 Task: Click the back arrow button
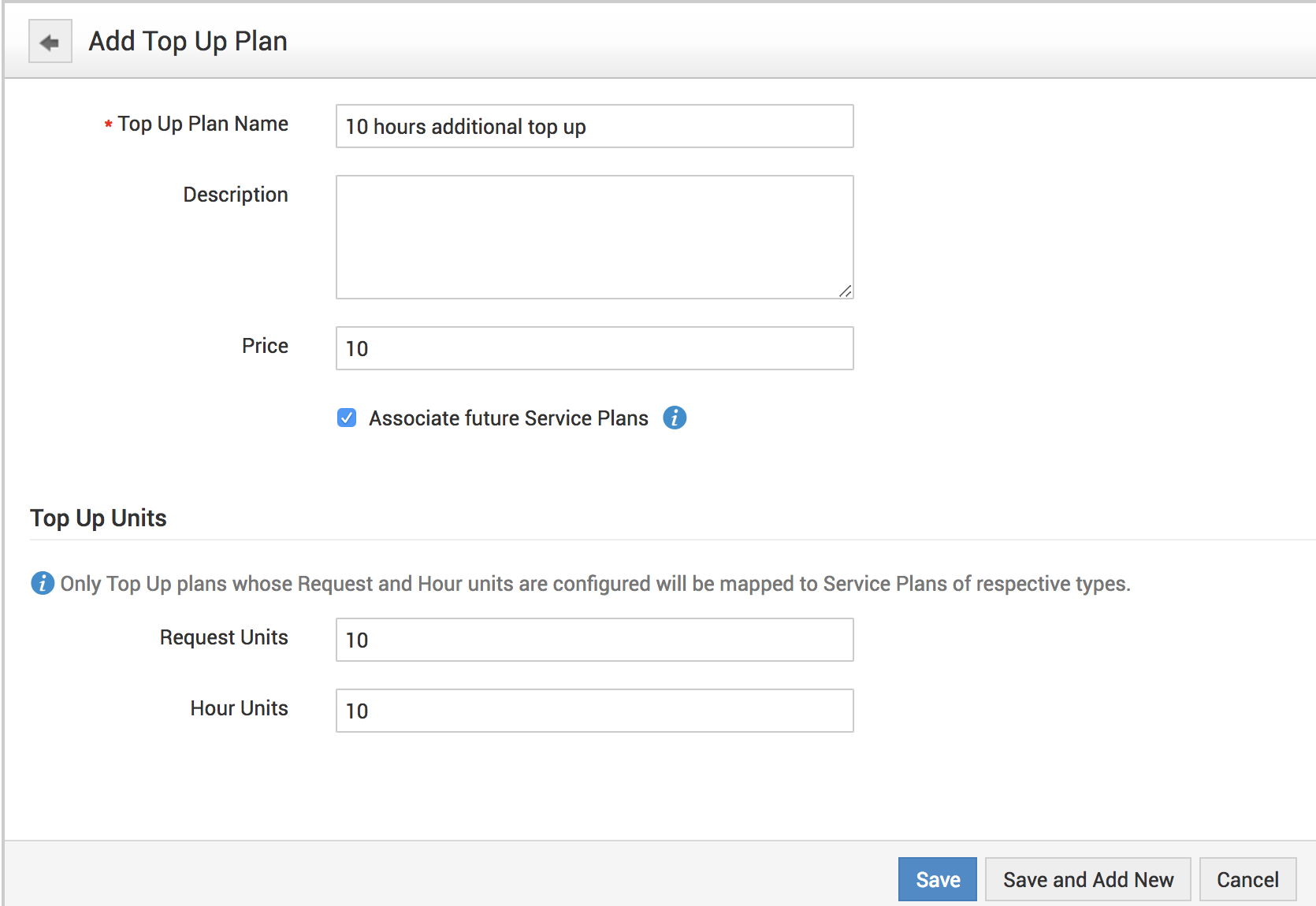pyautogui.click(x=50, y=42)
